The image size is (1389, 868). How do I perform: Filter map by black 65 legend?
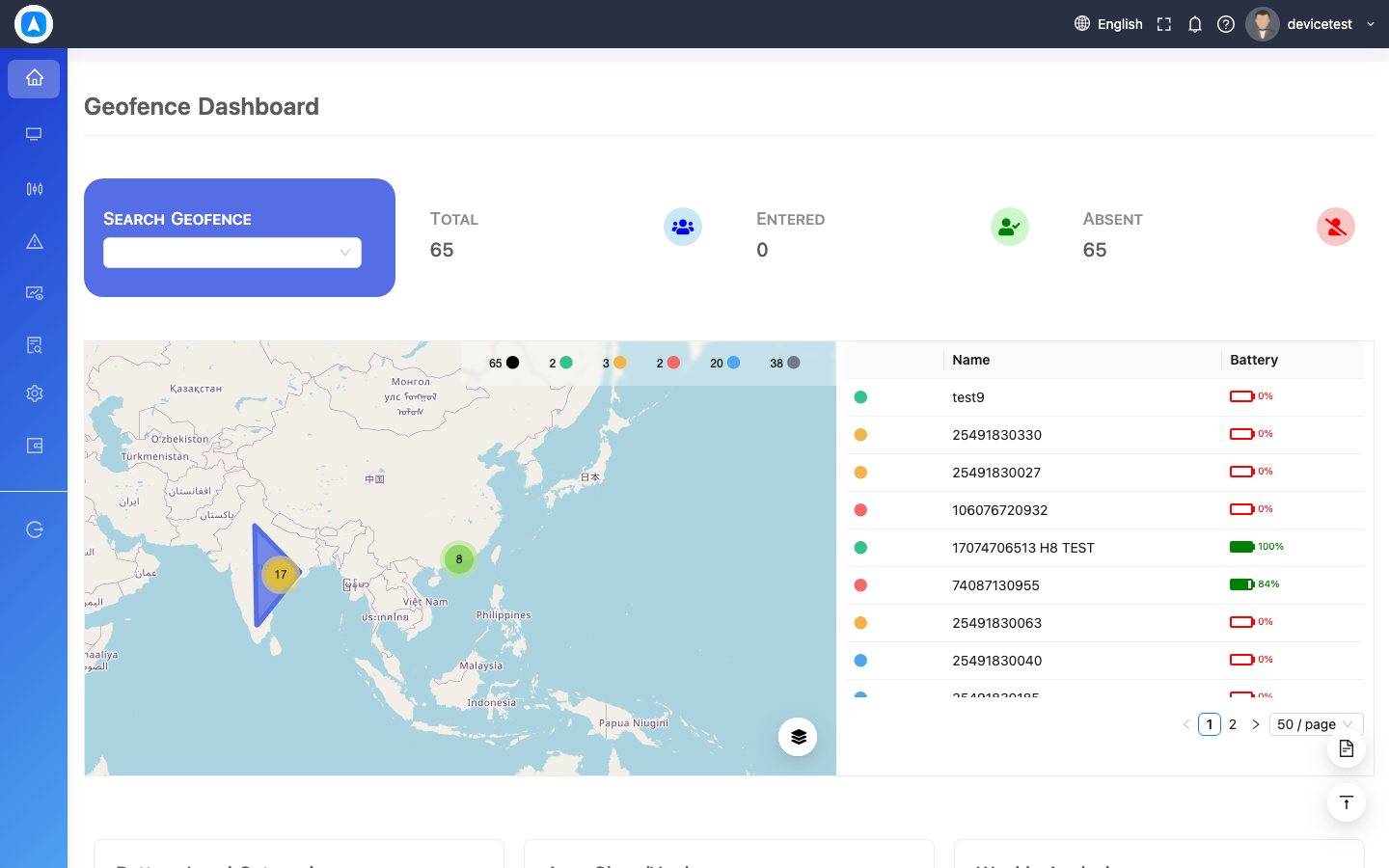click(504, 363)
